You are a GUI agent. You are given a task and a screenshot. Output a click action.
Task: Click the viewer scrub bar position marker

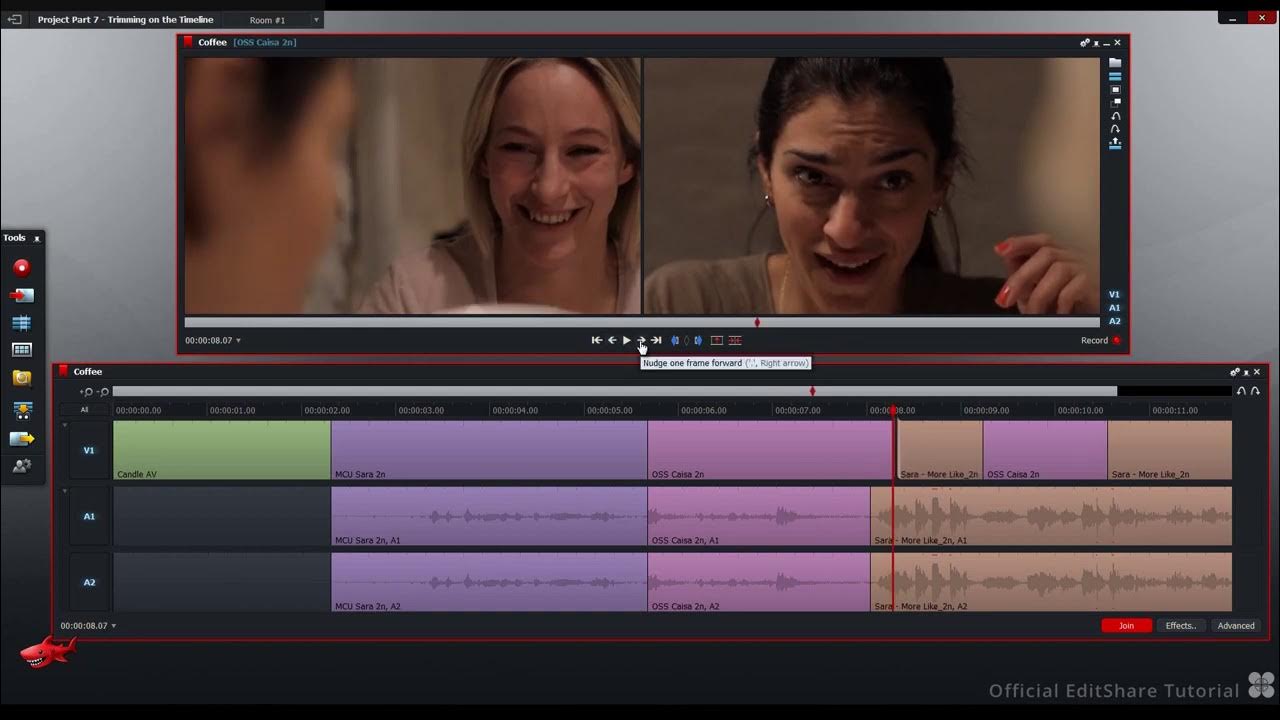pos(757,322)
